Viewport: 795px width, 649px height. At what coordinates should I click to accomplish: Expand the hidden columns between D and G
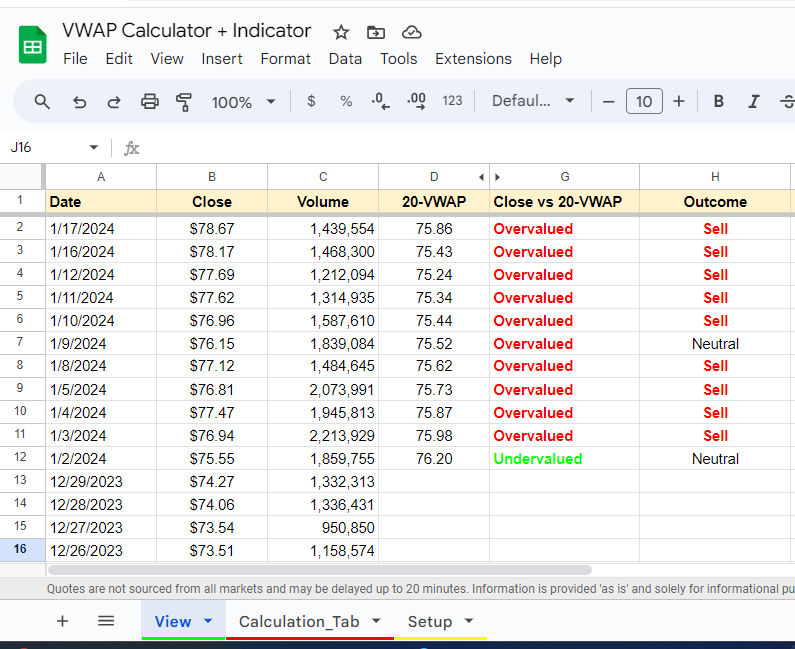point(489,177)
